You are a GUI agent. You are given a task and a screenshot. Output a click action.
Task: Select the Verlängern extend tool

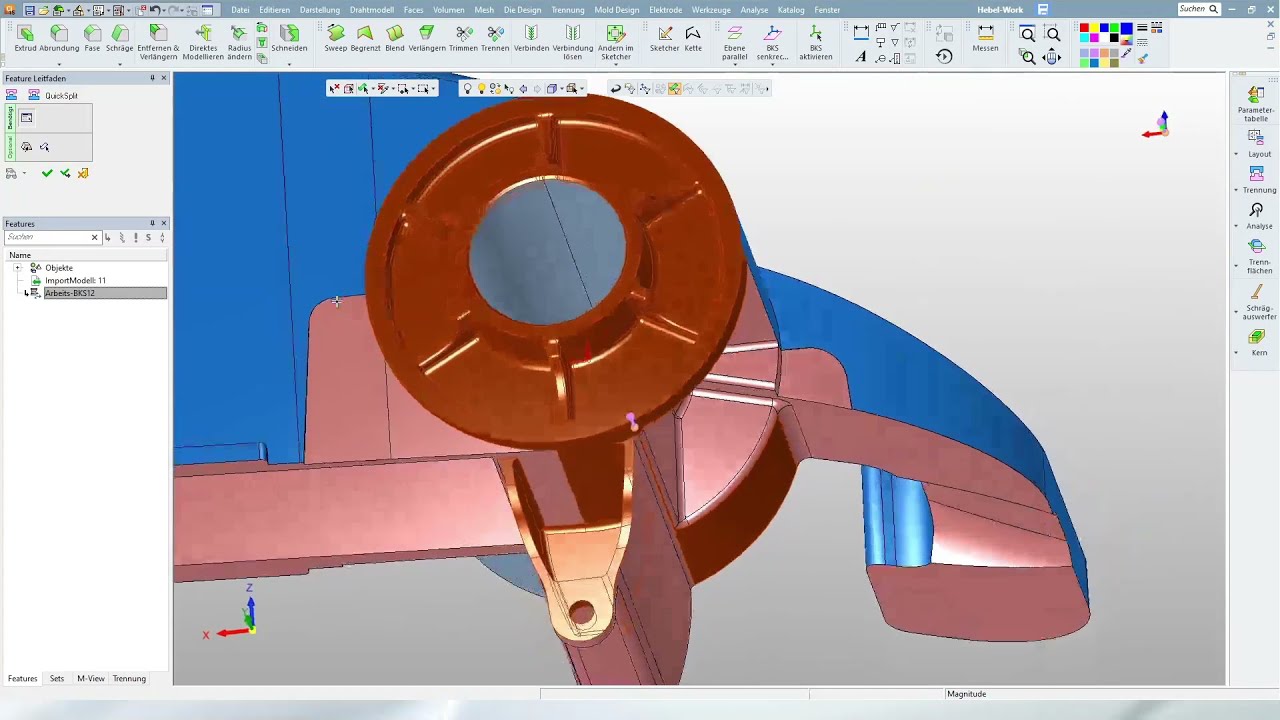427,39
